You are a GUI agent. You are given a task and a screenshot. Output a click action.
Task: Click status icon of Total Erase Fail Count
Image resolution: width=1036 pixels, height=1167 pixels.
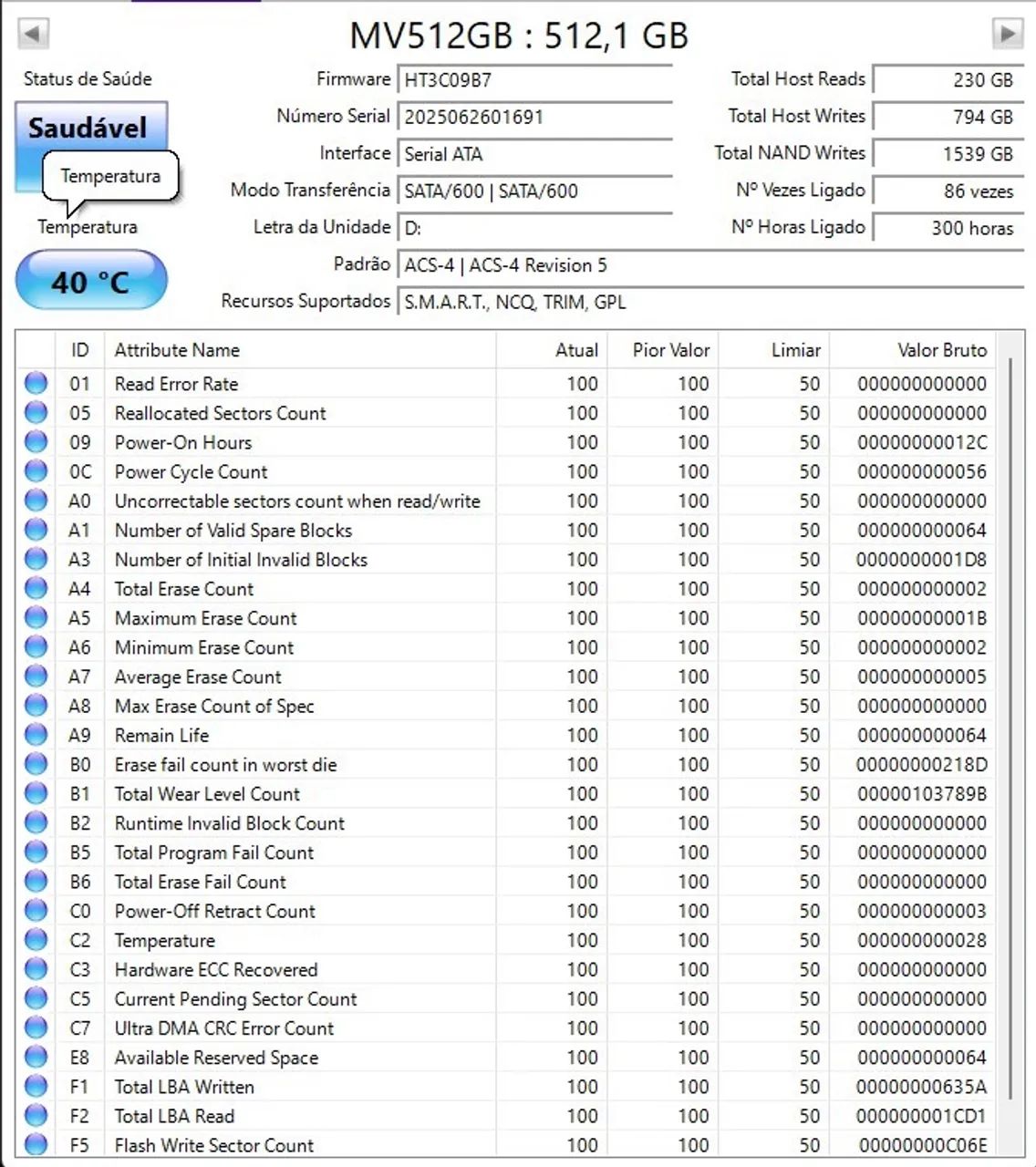coord(36,881)
